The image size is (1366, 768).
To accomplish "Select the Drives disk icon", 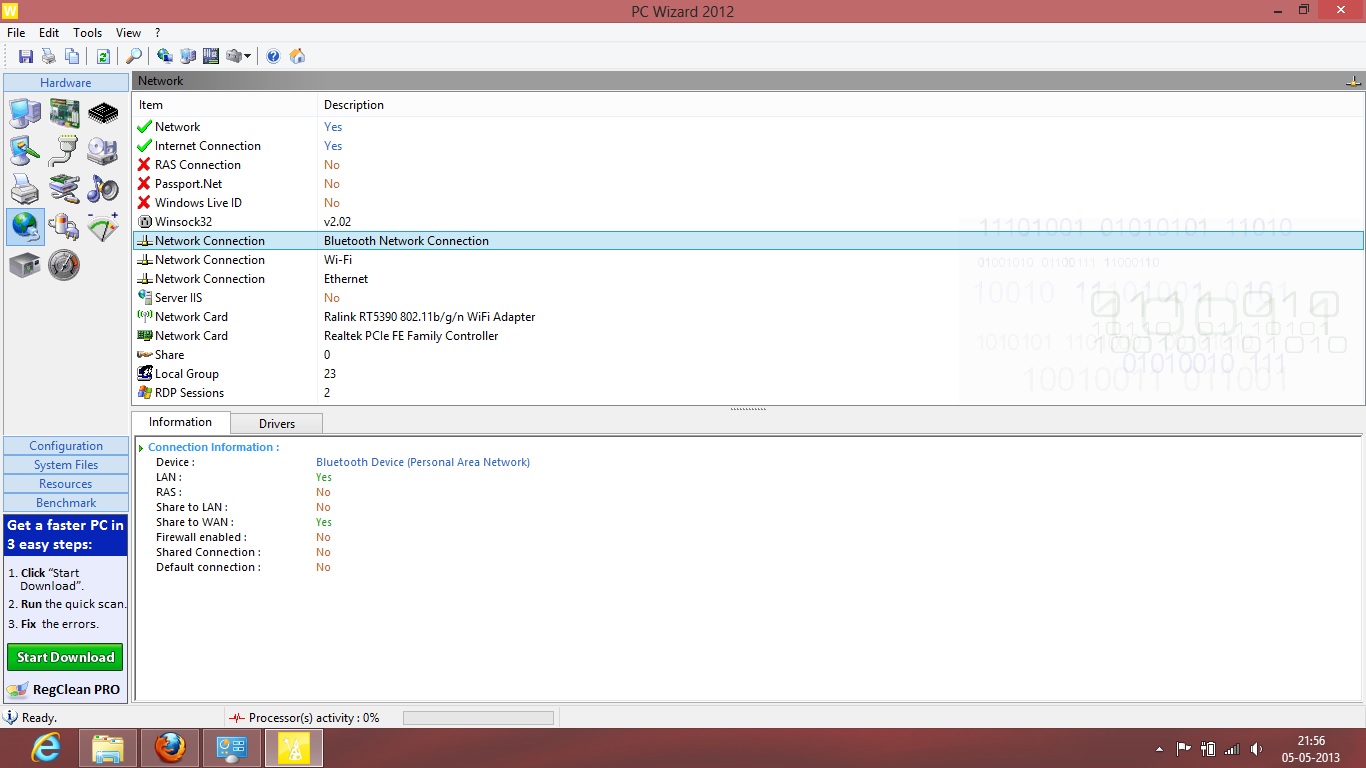I will tap(103, 151).
